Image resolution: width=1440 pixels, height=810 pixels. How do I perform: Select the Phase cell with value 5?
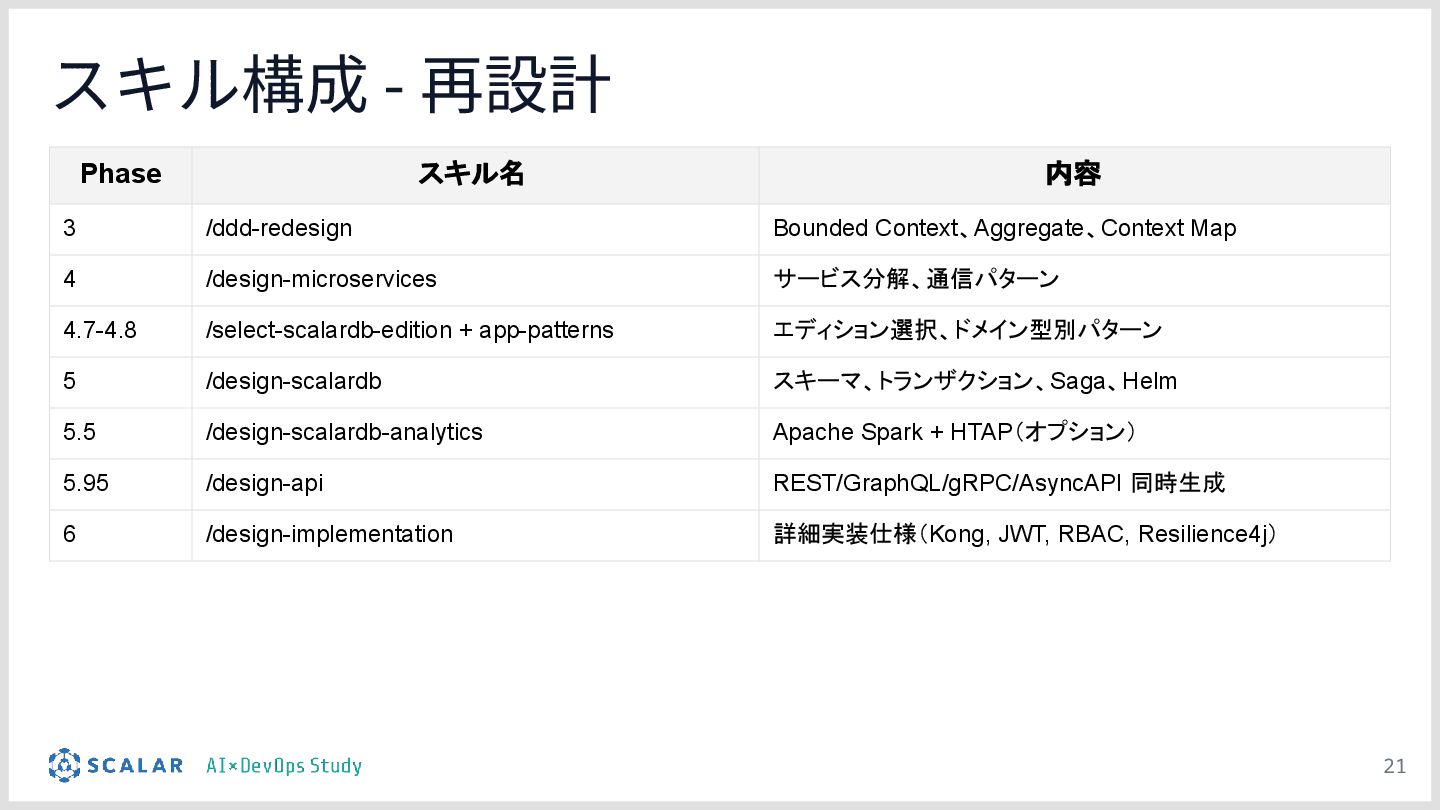[121, 382]
